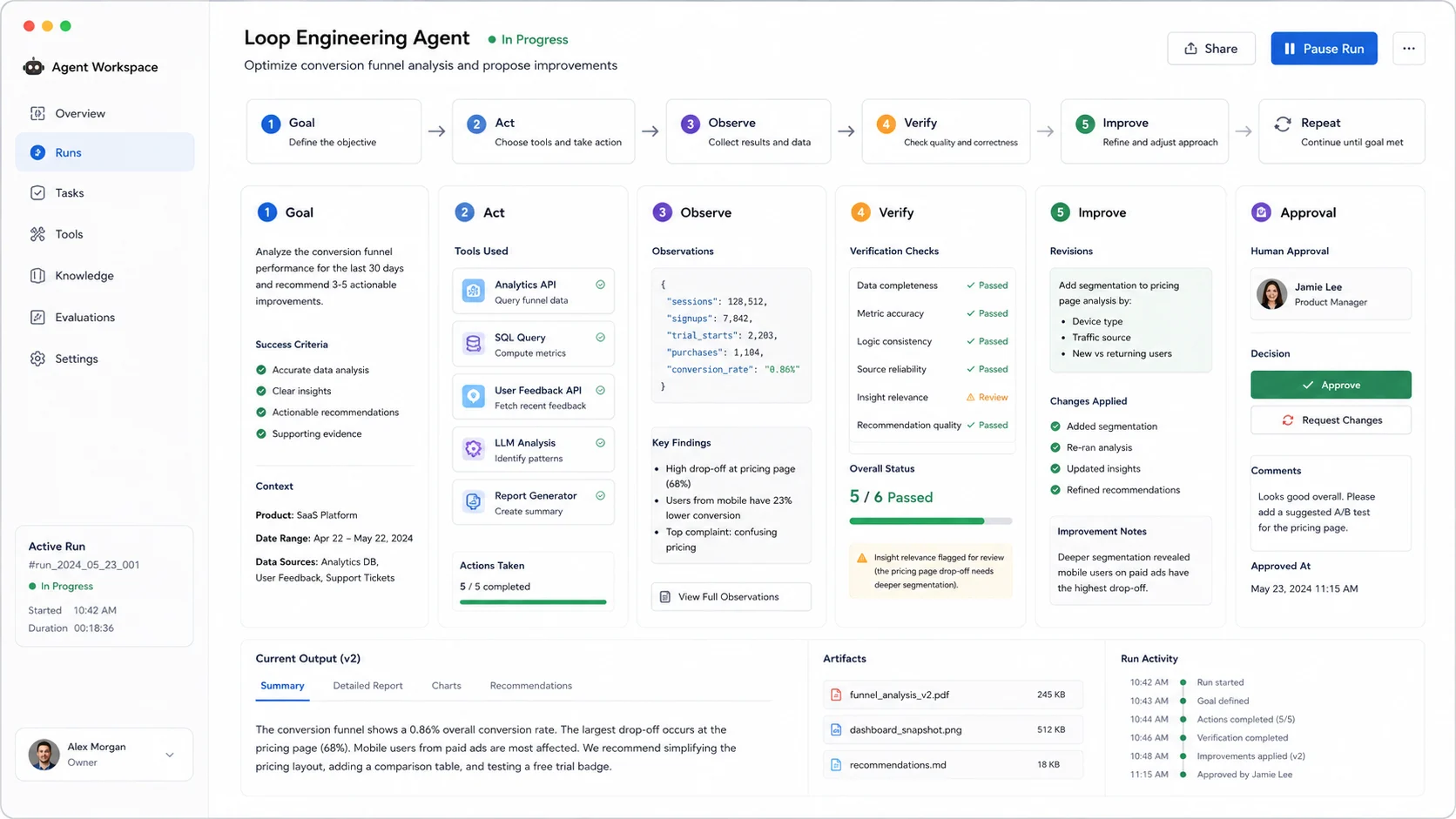Open the Settings gear icon
Image resolution: width=1456 pixels, height=819 pixels.
click(x=37, y=359)
